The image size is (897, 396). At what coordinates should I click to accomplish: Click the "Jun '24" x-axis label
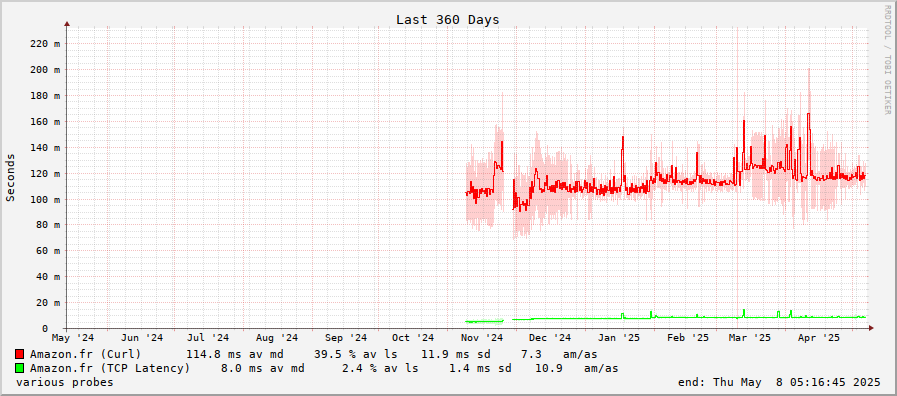coord(142,338)
